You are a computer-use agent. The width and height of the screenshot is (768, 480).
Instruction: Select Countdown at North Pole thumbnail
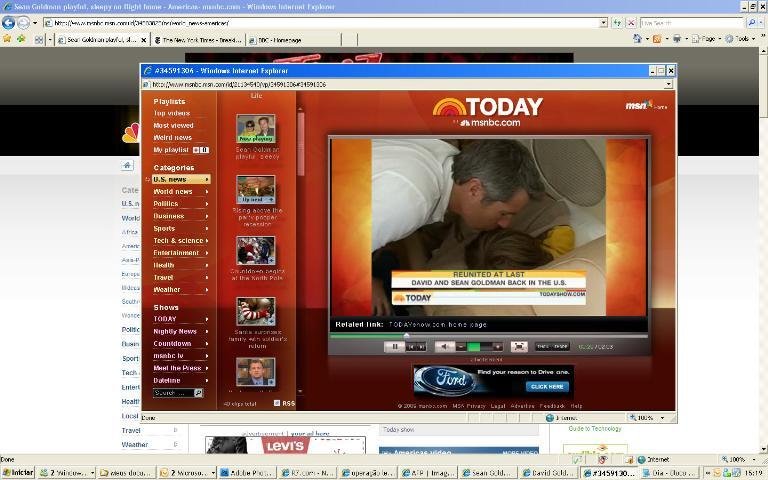coord(256,250)
